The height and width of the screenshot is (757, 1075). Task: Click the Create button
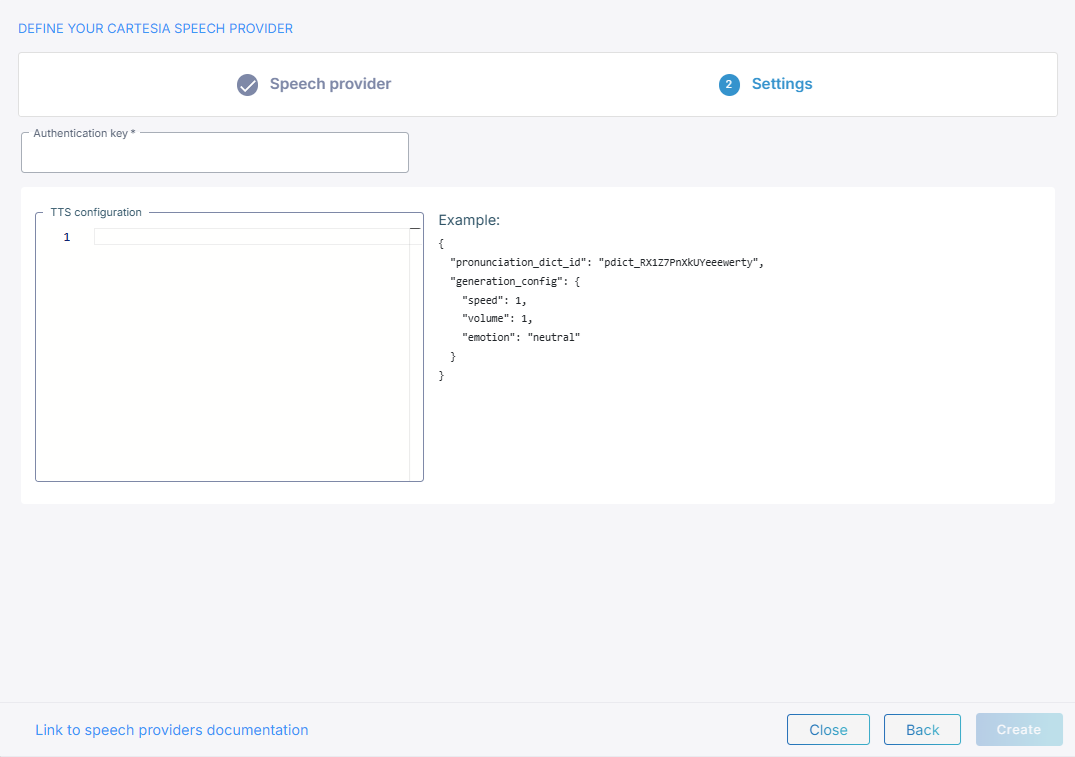tap(1019, 730)
